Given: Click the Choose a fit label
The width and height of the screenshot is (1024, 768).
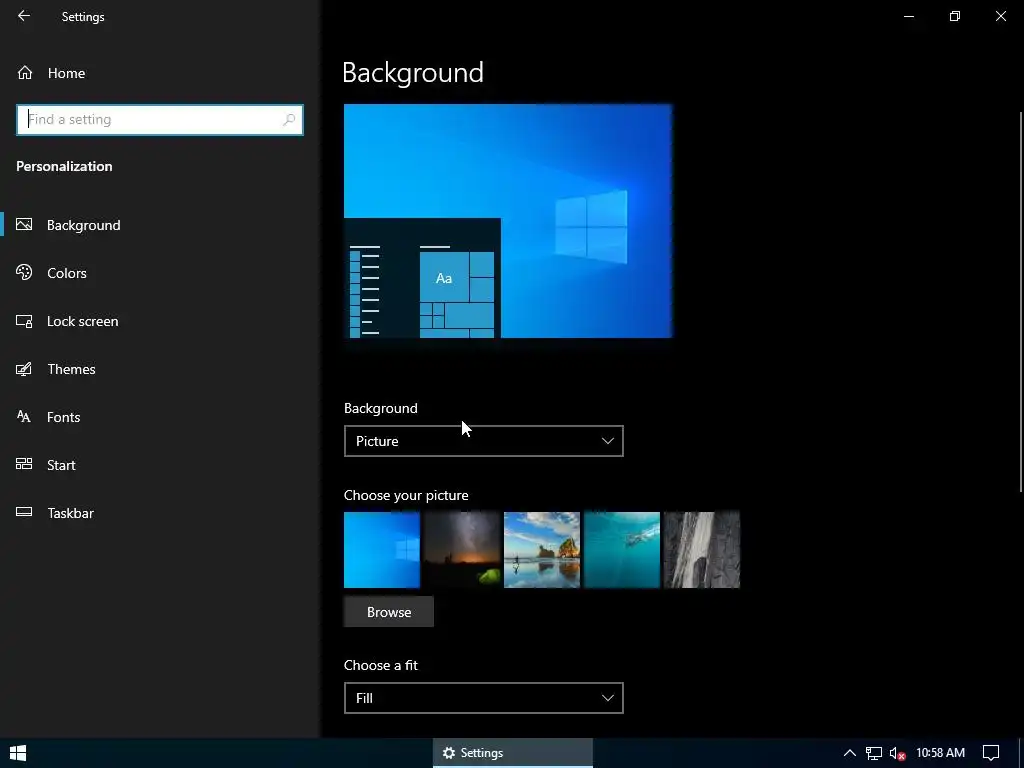Looking at the screenshot, I should 381,665.
